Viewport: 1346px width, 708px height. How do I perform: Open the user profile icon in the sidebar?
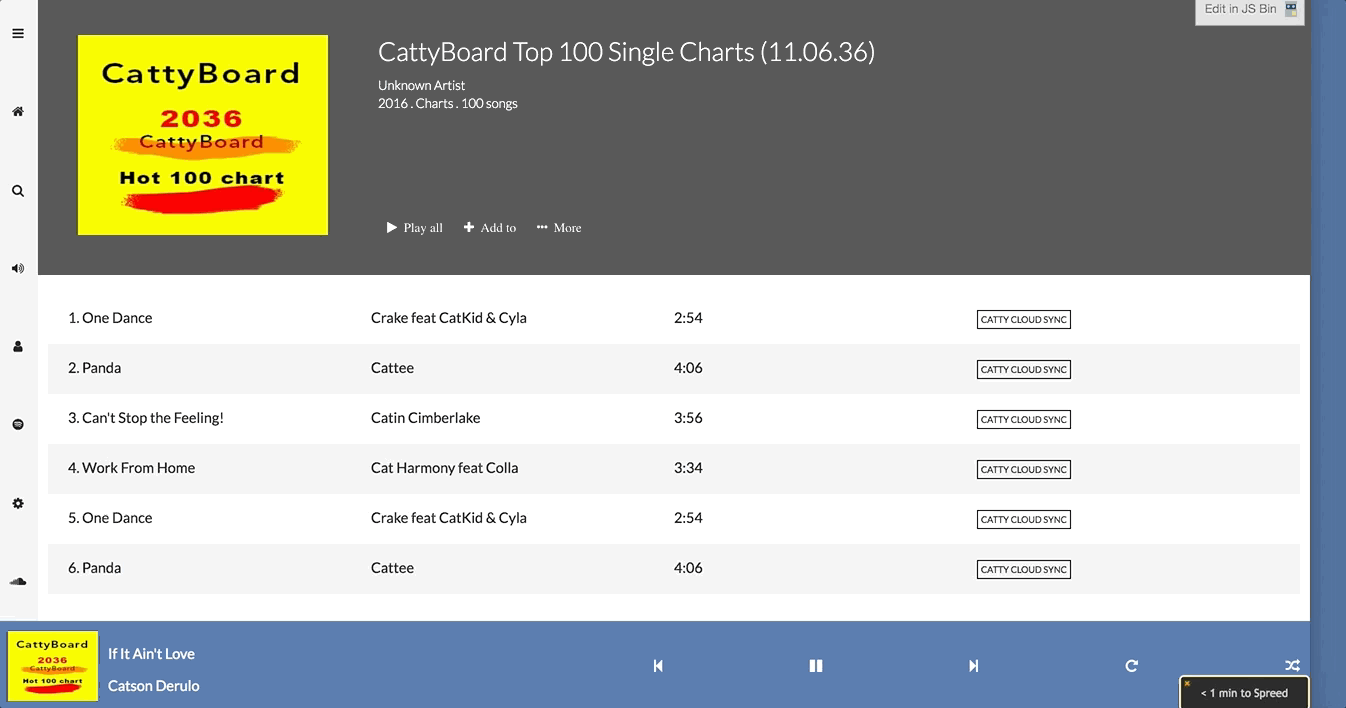[18, 346]
